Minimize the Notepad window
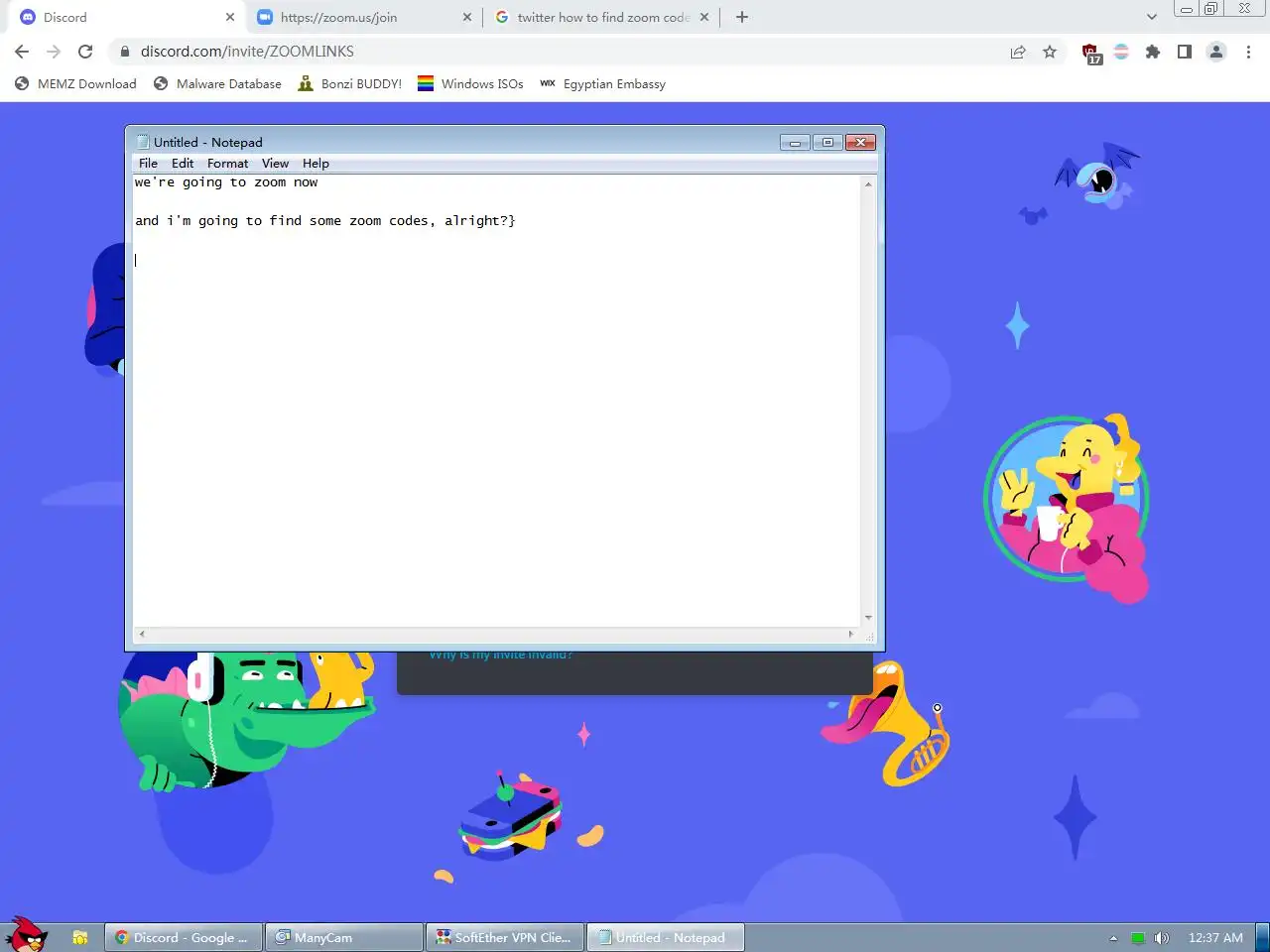The height and width of the screenshot is (952, 1270). pyautogui.click(x=795, y=142)
